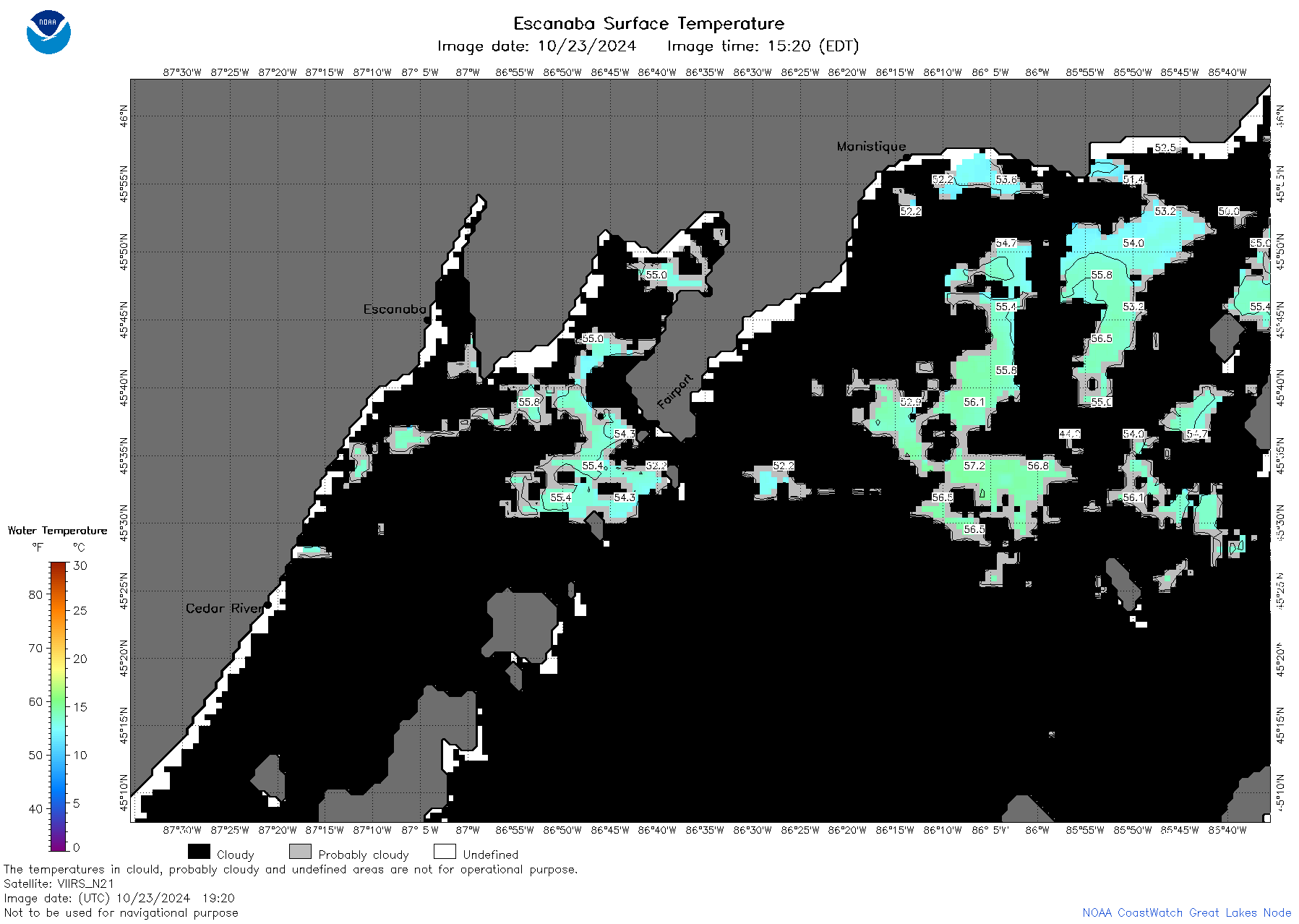This screenshot has width=1299, height=924.
Task: Click the 52.9 temperature reading
Action: pyautogui.click(x=910, y=402)
